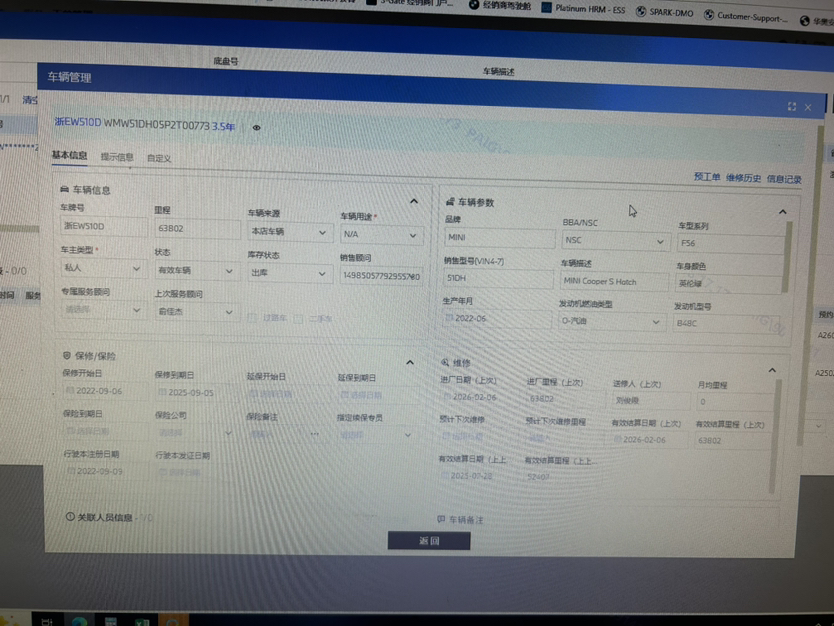Click the ellipsis icon in 保险备注
Screen dimensions: 834x626
point(315,434)
